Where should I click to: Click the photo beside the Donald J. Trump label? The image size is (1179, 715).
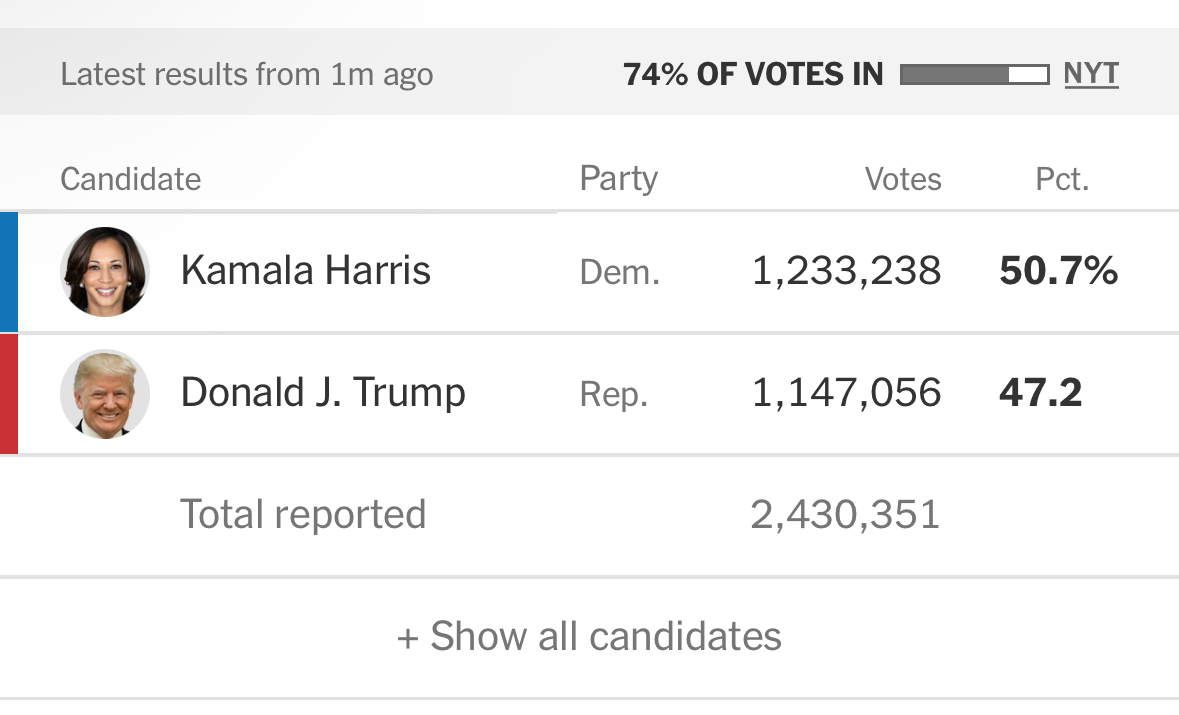pyautogui.click(x=105, y=393)
